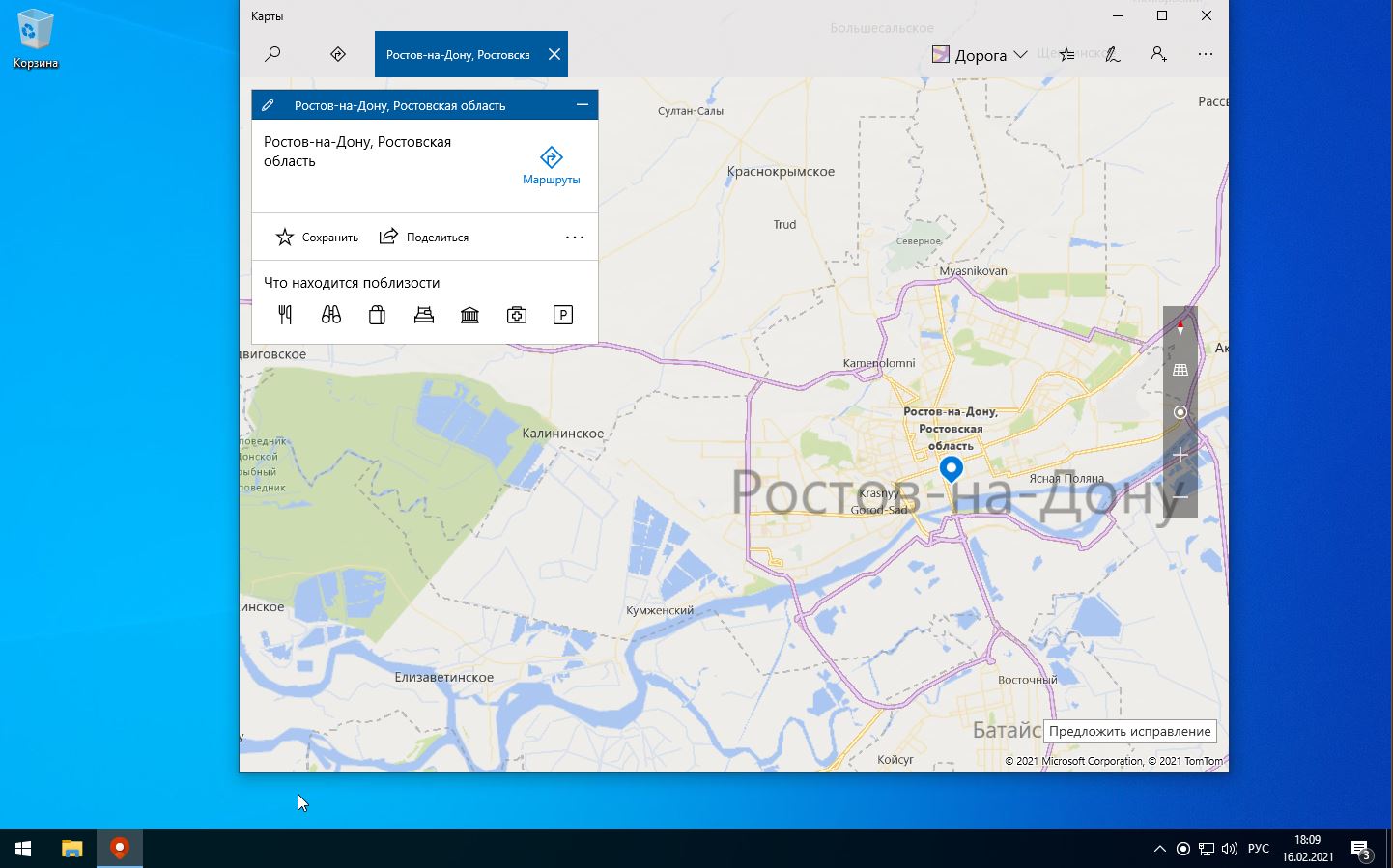
Task: Find nearby hospitals medical icon
Action: click(x=517, y=315)
